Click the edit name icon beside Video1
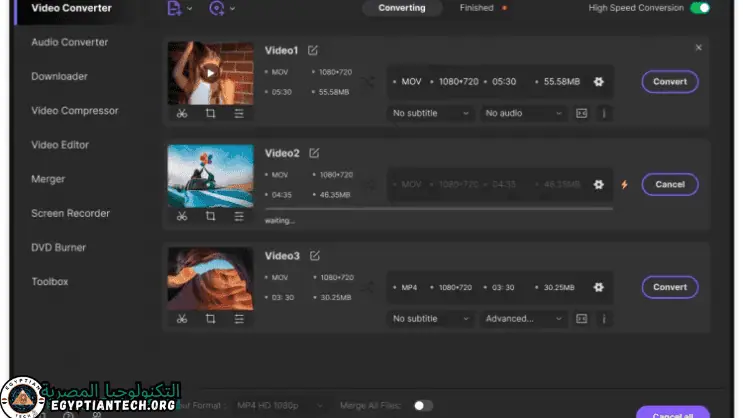 click(314, 50)
